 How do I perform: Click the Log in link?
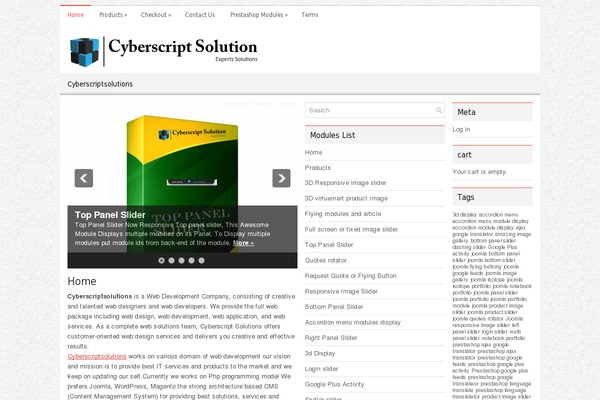(461, 129)
